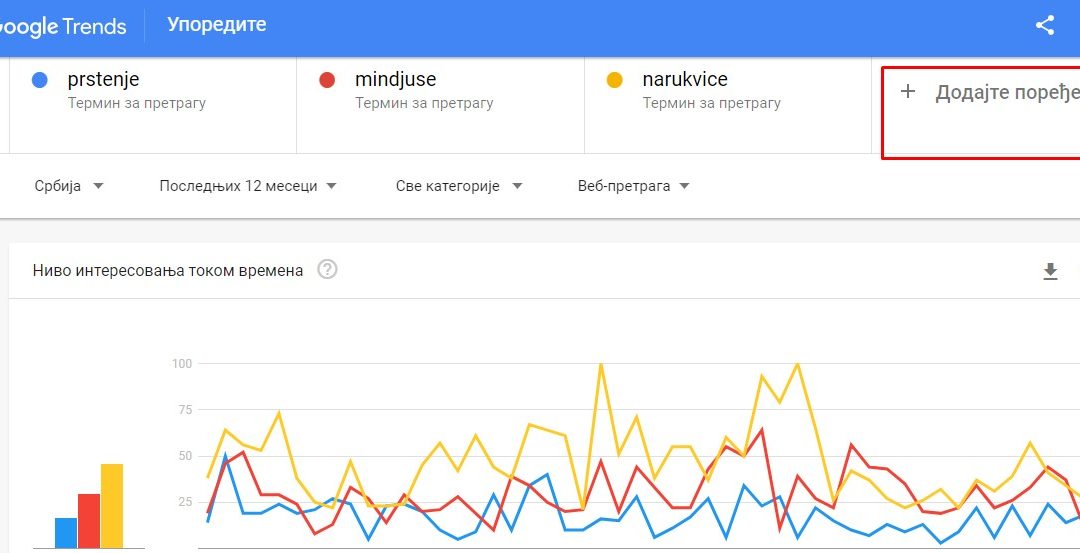The width and height of the screenshot is (1080, 553).
Task: Download the interest over time chart
Action: point(1050,271)
